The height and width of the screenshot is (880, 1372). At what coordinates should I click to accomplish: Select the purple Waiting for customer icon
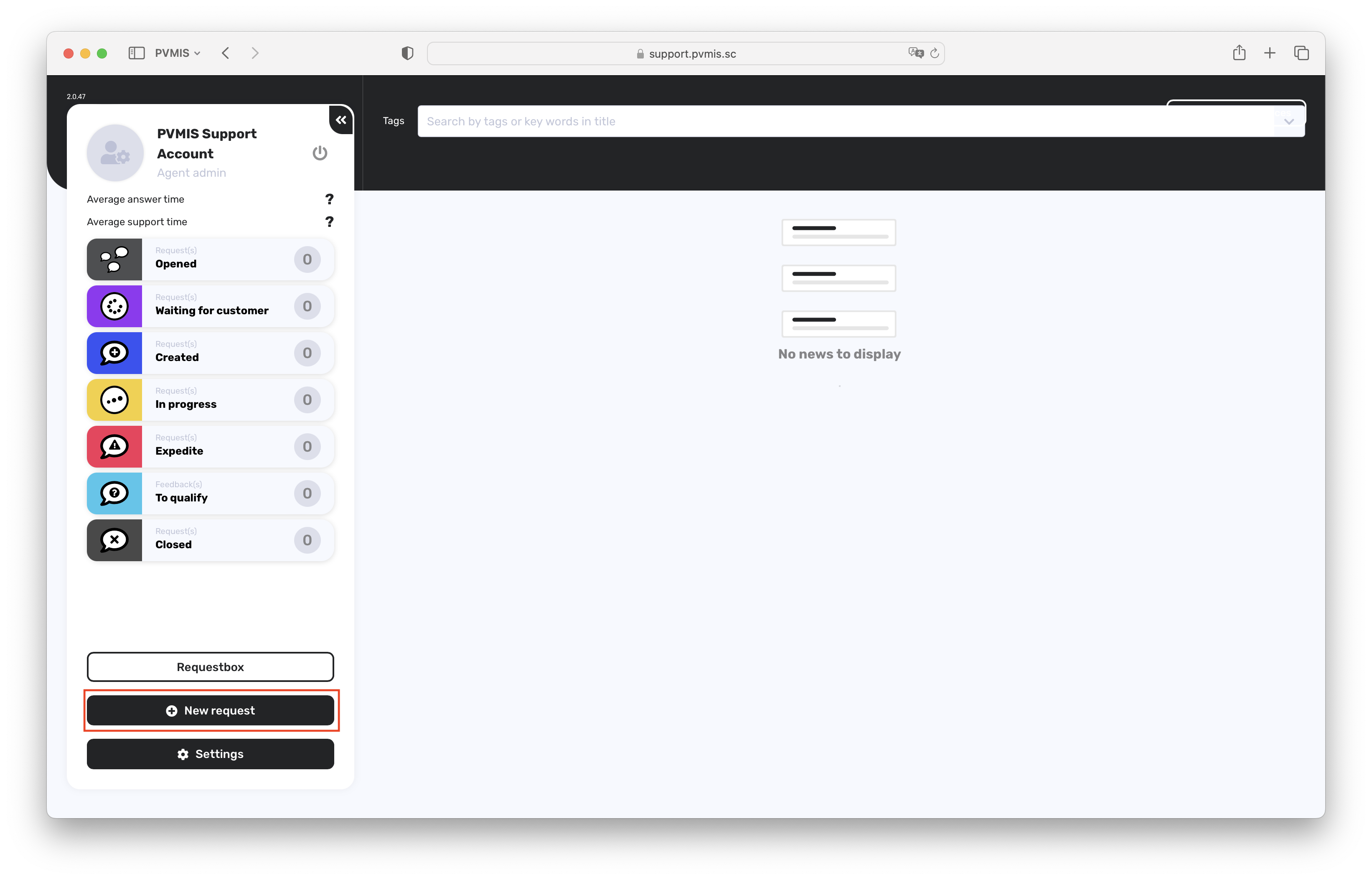pyautogui.click(x=114, y=306)
